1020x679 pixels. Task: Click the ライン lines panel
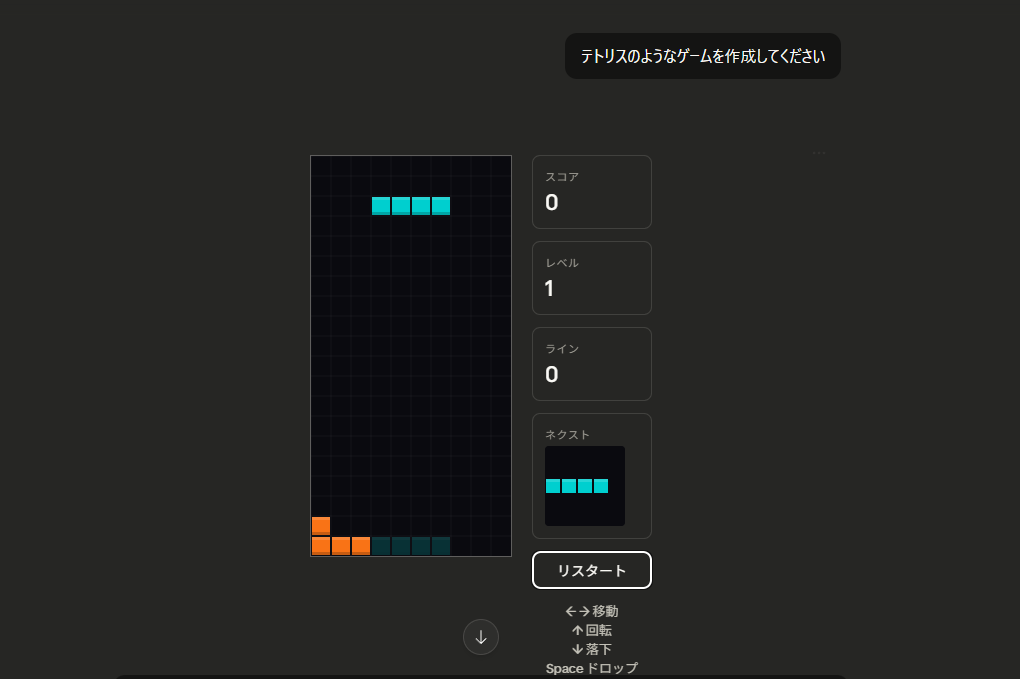coord(592,364)
